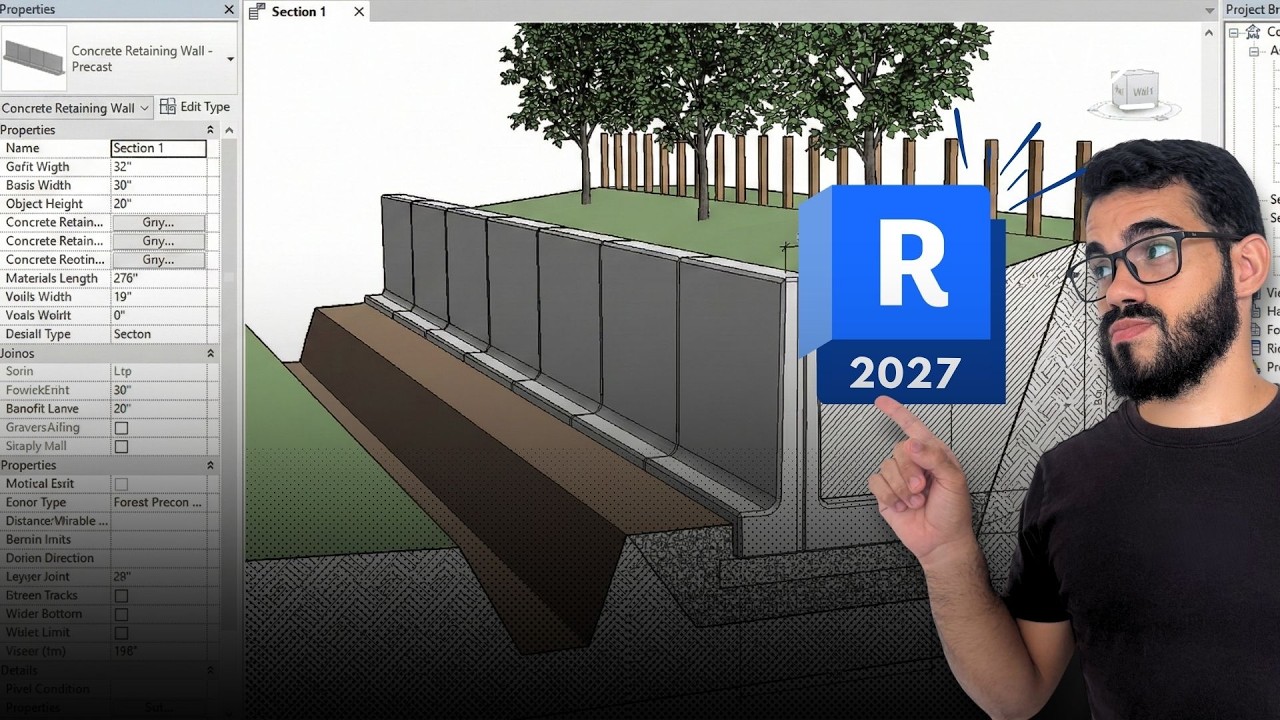Open the Concrete Retaining Wall filter dropdown
Screen dimensions: 1280x720
pyautogui.click(x=77, y=108)
